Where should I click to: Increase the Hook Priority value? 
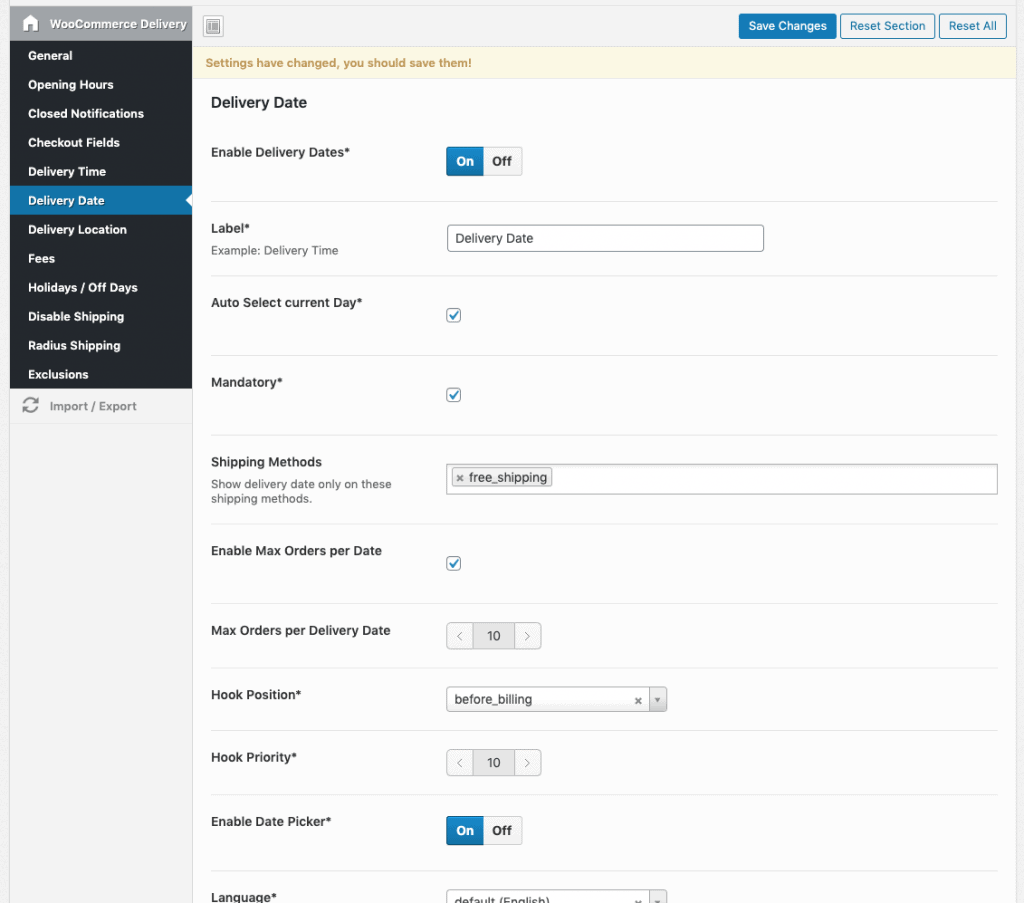click(x=527, y=763)
